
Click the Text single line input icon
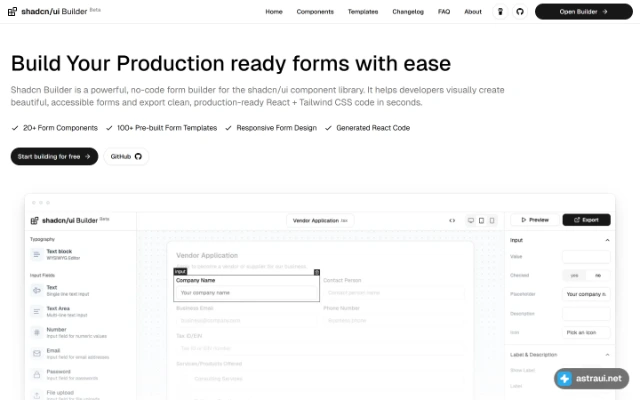37,291
